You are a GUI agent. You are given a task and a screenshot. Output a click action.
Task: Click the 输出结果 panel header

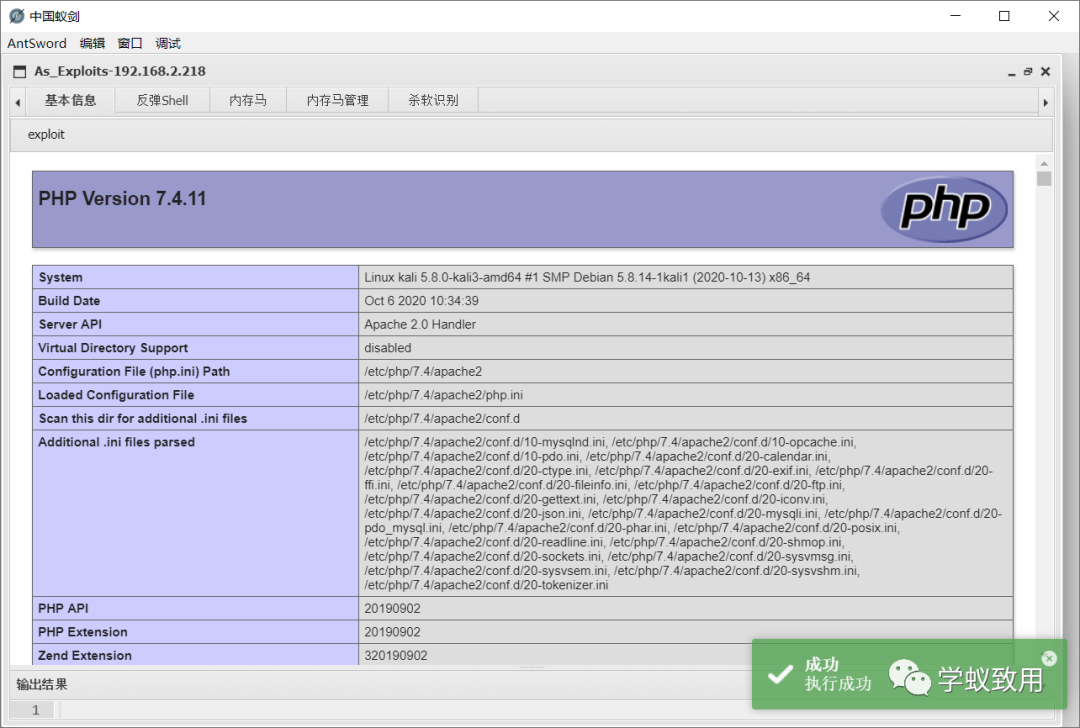pyautogui.click(x=42, y=685)
